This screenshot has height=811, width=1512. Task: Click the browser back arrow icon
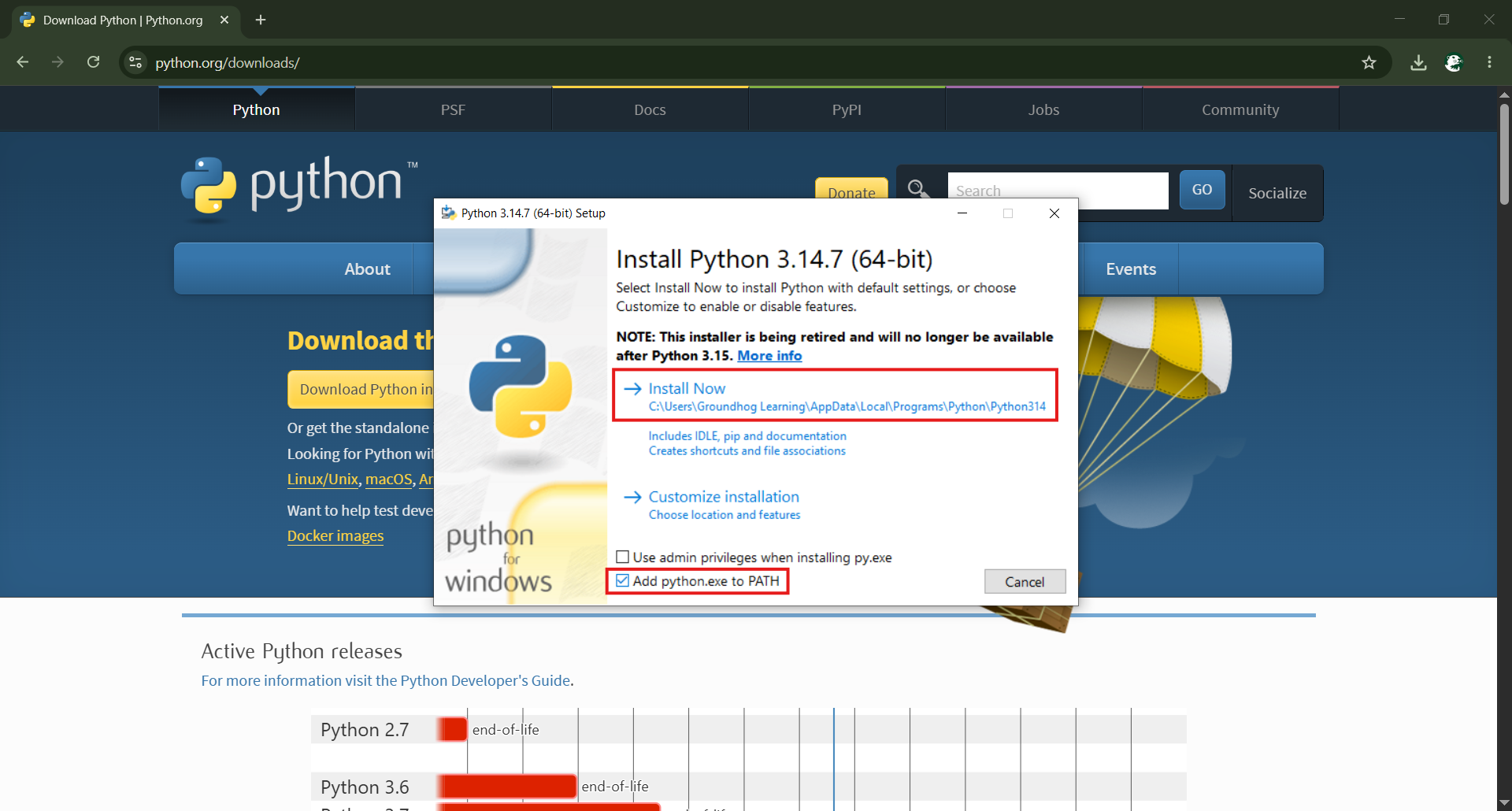23,62
